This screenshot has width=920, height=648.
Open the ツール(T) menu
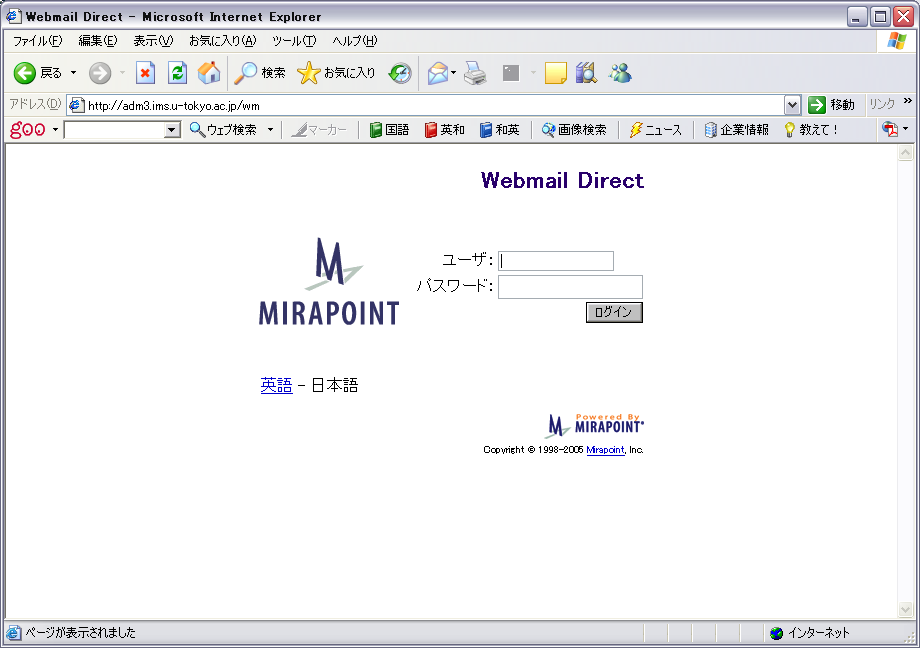(294, 40)
